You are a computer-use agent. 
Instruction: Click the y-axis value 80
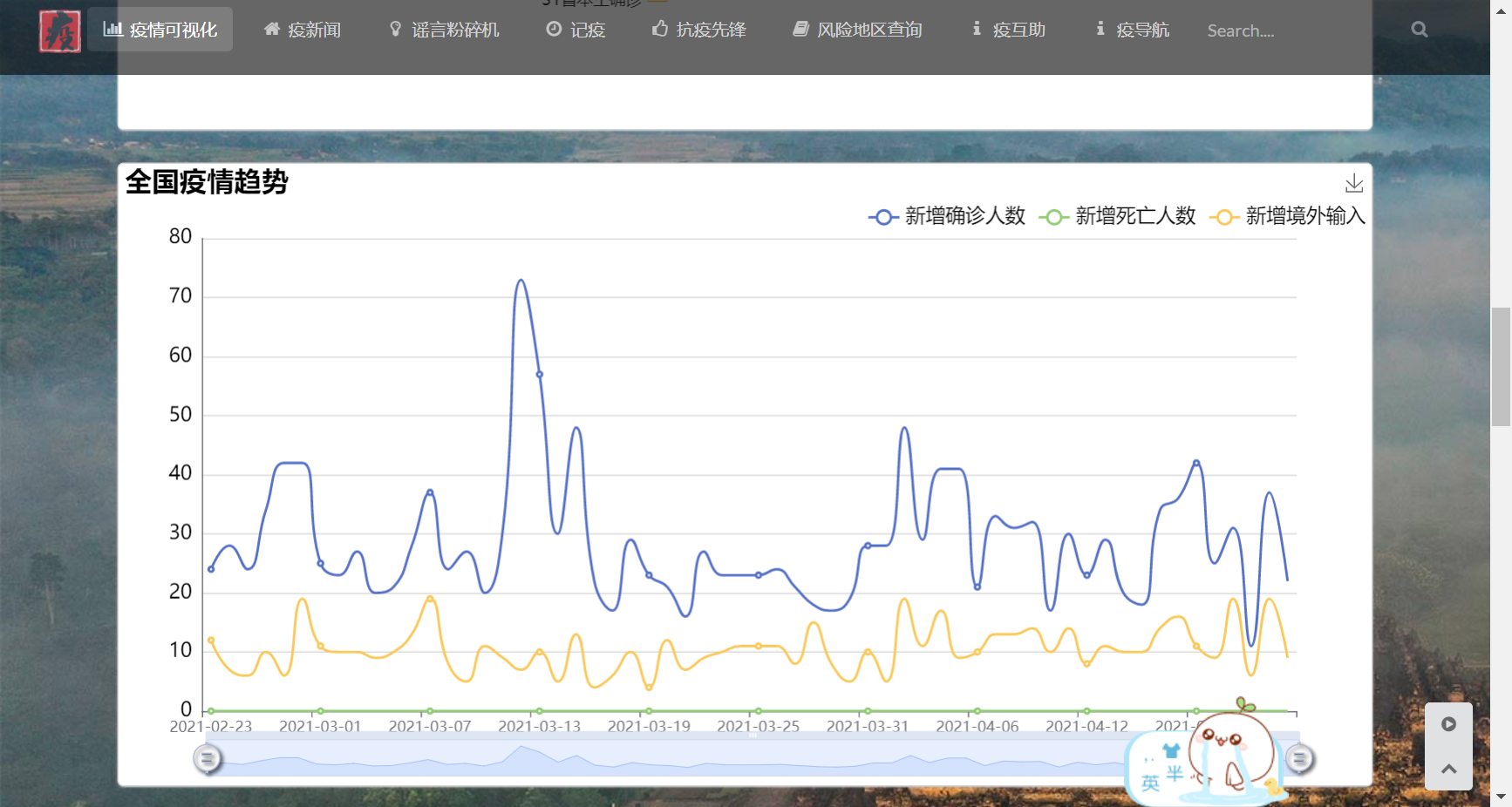click(x=180, y=237)
